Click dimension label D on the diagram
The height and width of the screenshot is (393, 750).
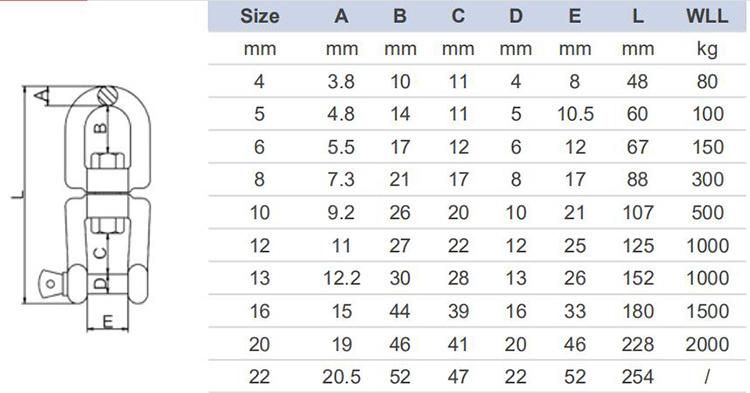[99, 284]
